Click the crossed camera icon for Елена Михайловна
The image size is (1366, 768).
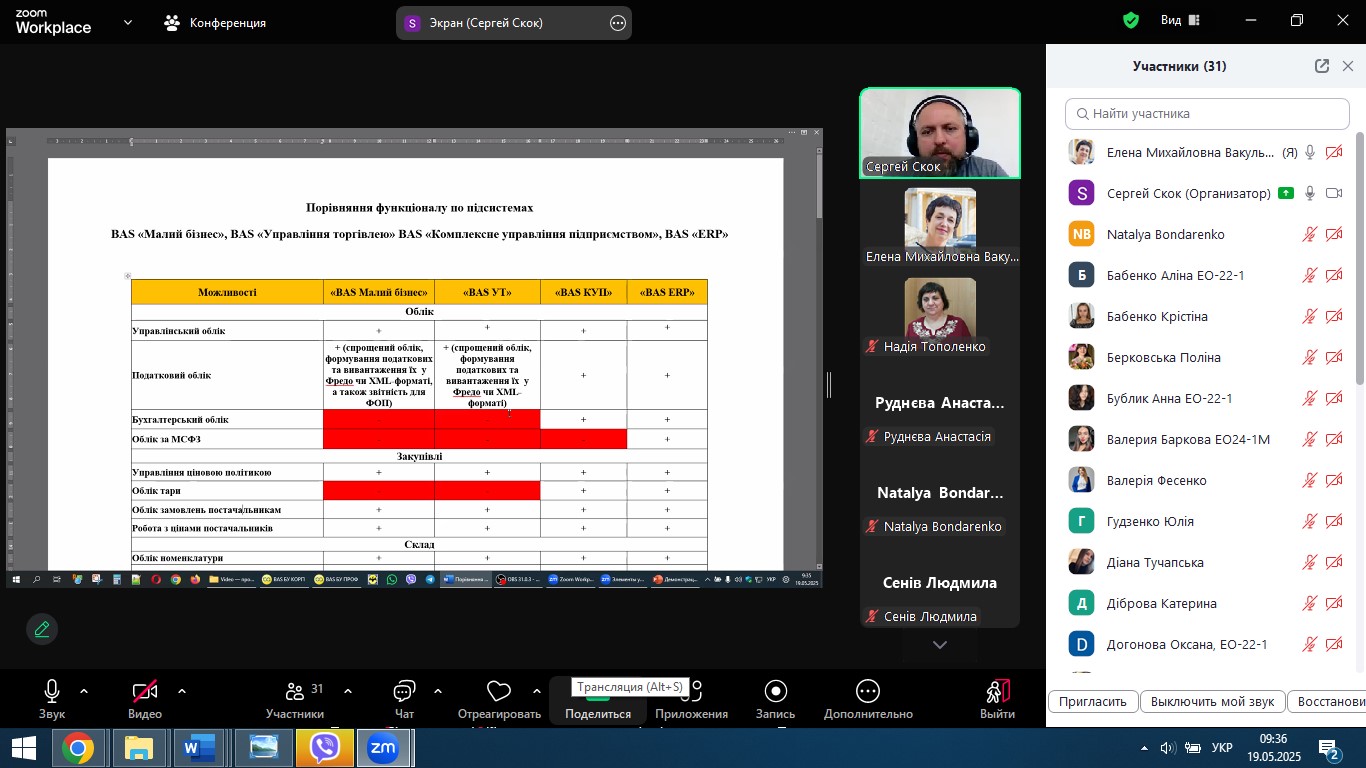pyautogui.click(x=1334, y=153)
